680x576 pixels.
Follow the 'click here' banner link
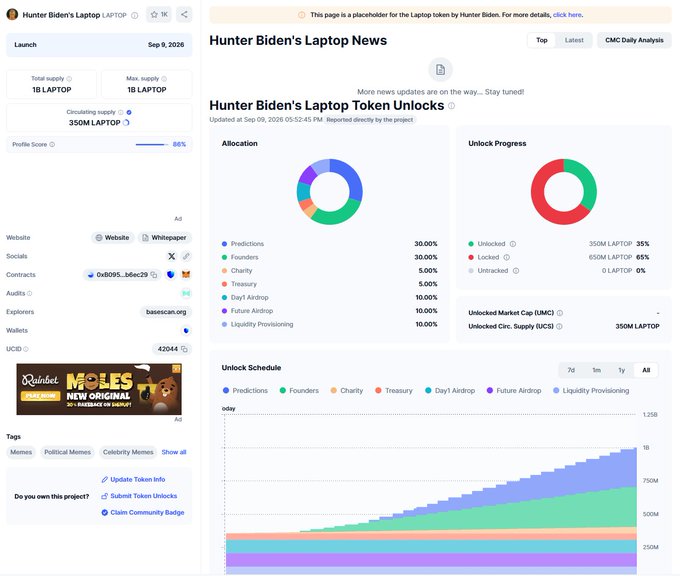567,15
